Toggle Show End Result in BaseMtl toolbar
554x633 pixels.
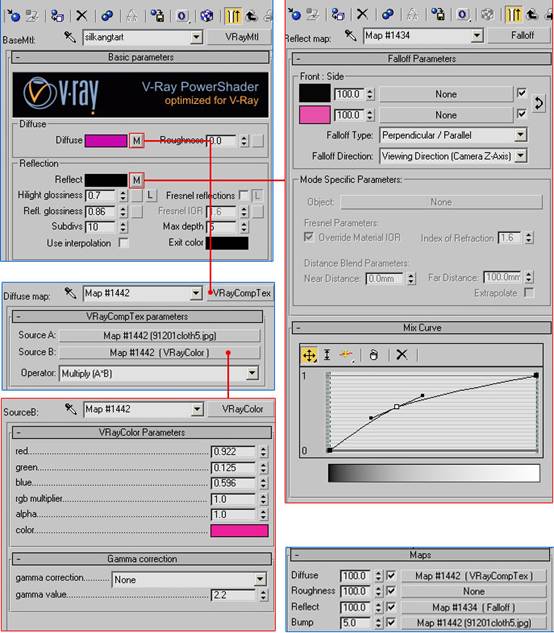(x=233, y=16)
